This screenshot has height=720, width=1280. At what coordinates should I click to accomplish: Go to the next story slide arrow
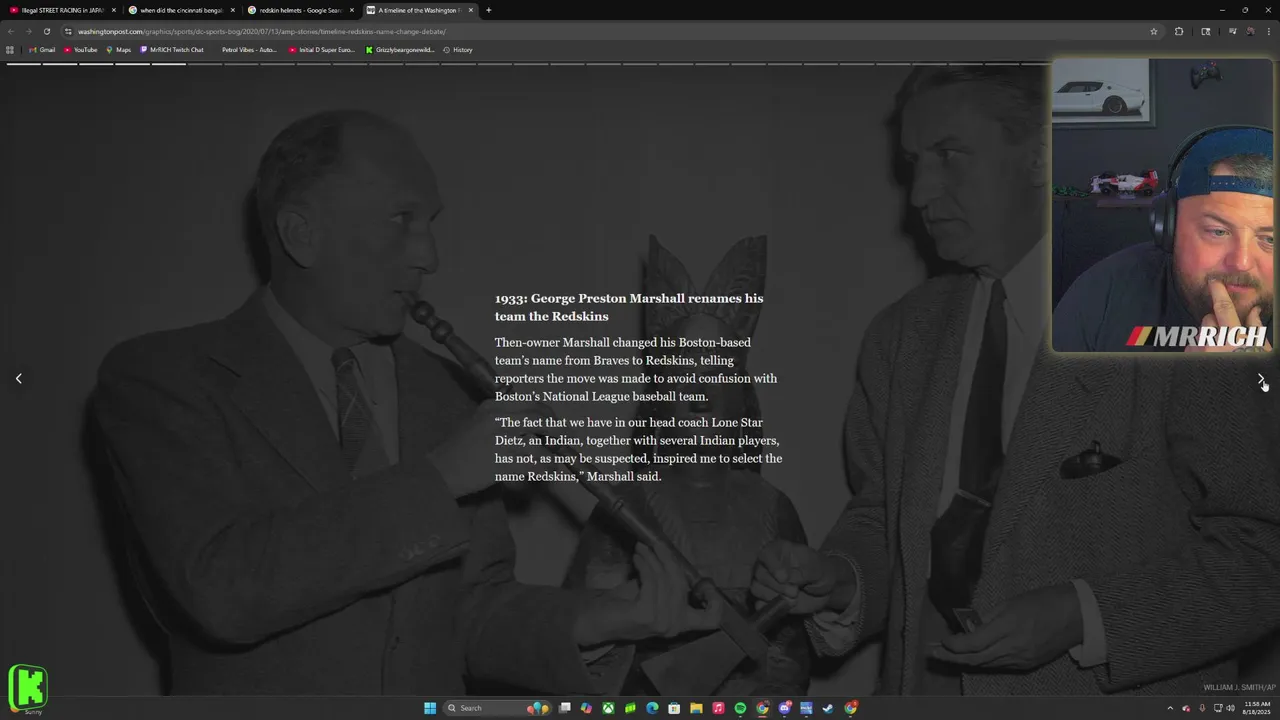coord(1261,378)
